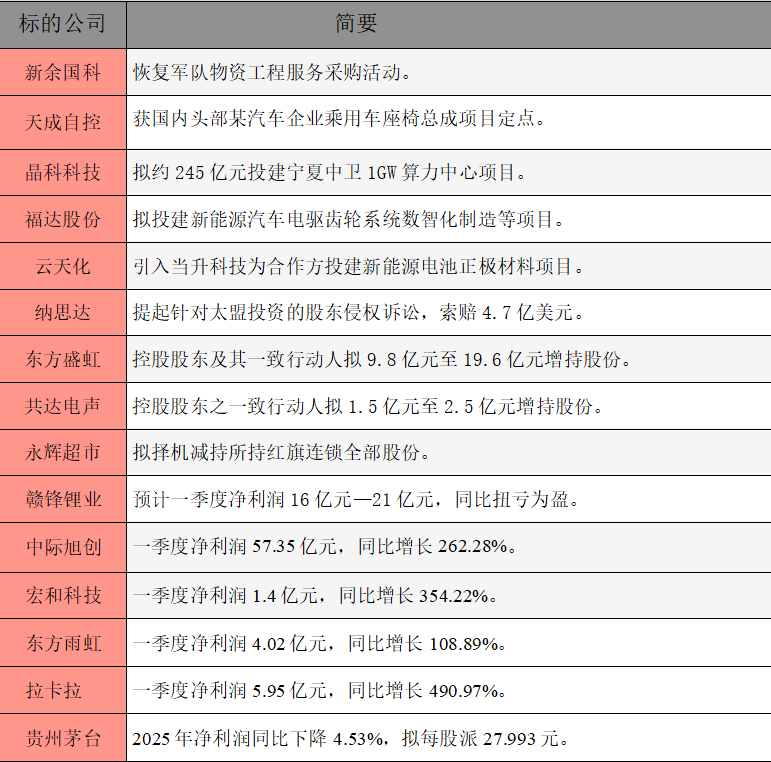This screenshot has height=762, width=771.
Task: Click the company cell 东方雨虹
Action: [63, 643]
